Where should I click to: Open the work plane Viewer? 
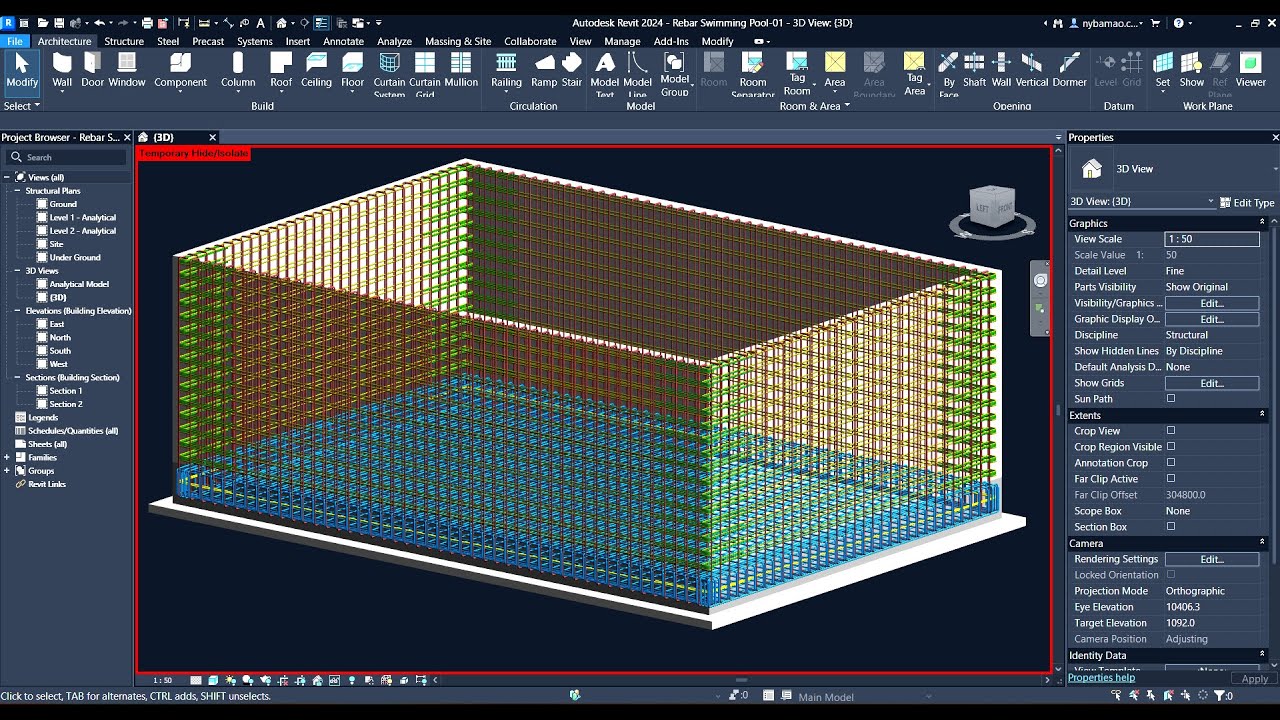[1251, 70]
